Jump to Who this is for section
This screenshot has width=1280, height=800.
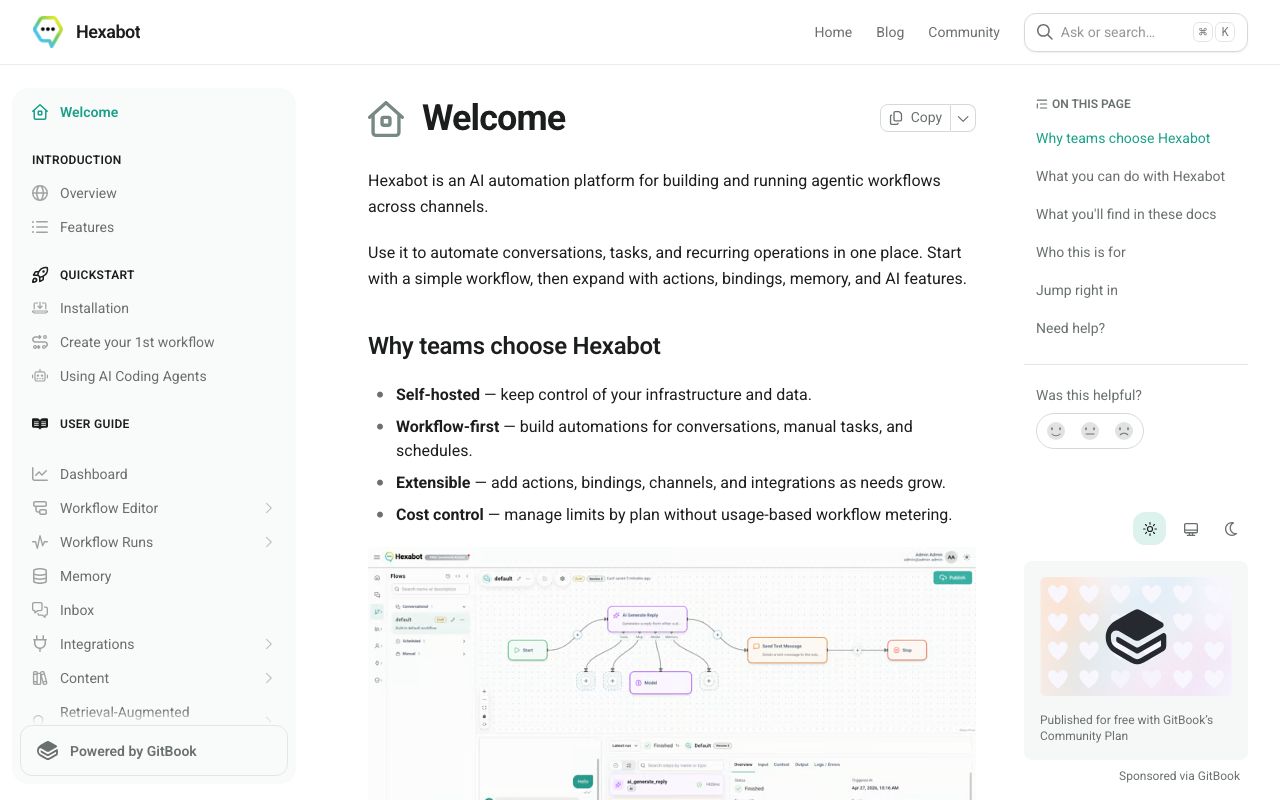pyautogui.click(x=1081, y=252)
